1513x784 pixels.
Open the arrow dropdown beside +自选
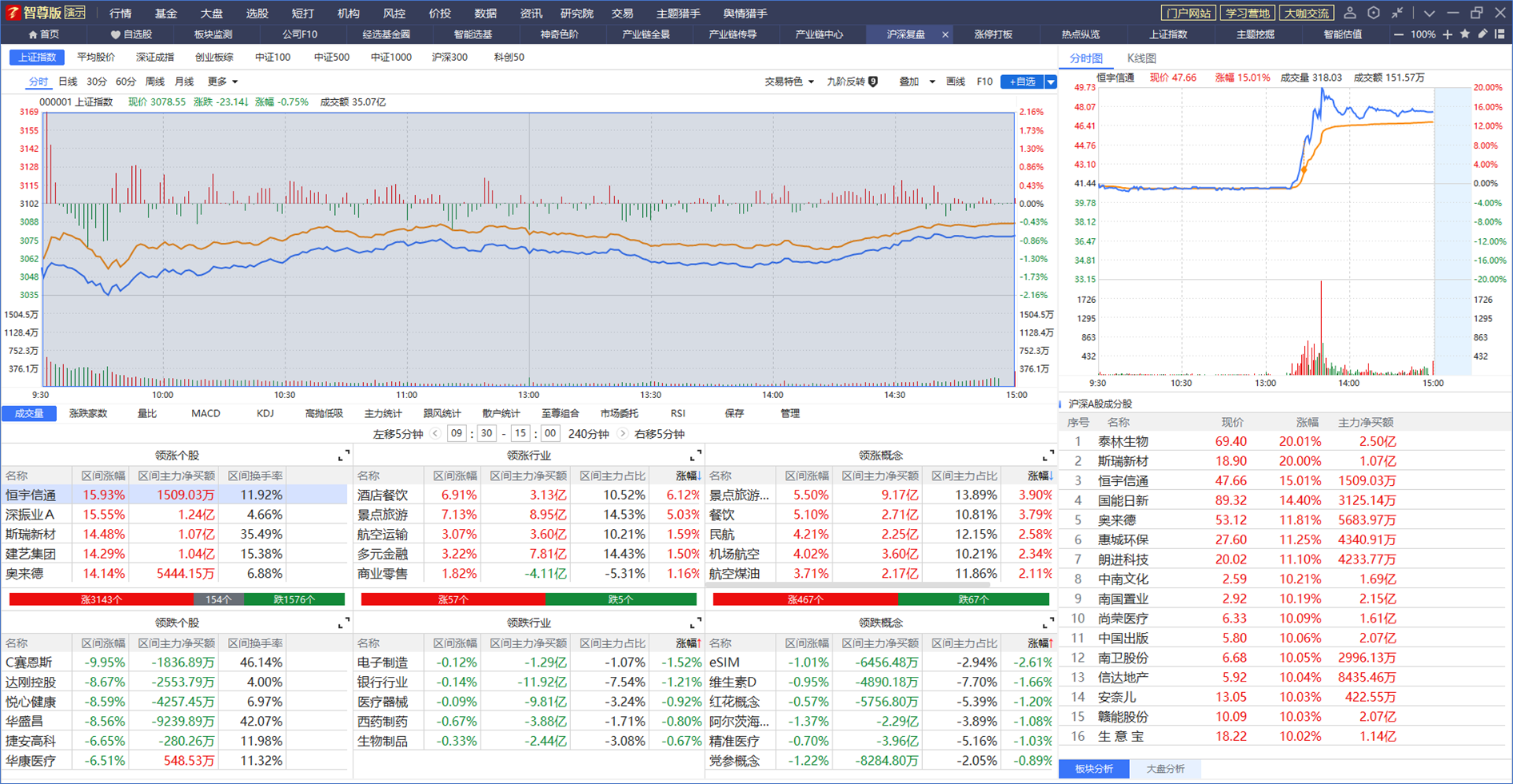tap(1051, 82)
